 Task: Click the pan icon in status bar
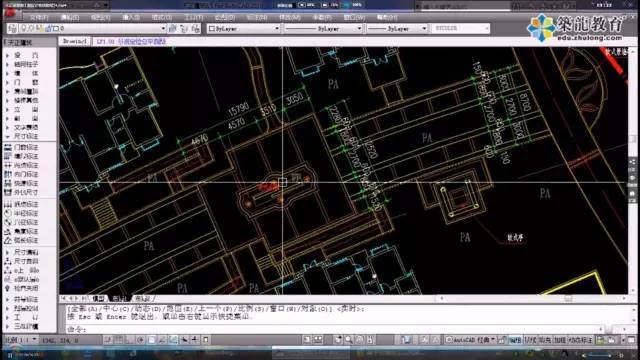[x=338, y=340]
